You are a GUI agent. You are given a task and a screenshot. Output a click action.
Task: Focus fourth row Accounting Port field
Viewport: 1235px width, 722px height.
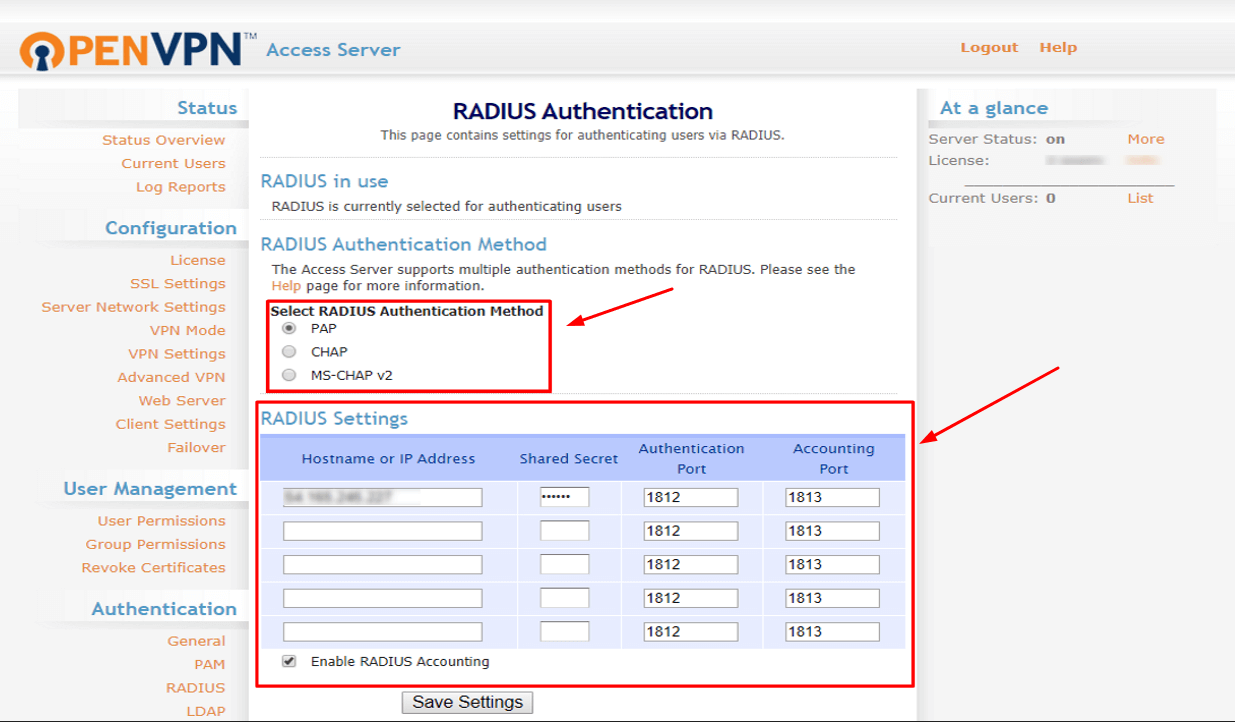[832, 598]
